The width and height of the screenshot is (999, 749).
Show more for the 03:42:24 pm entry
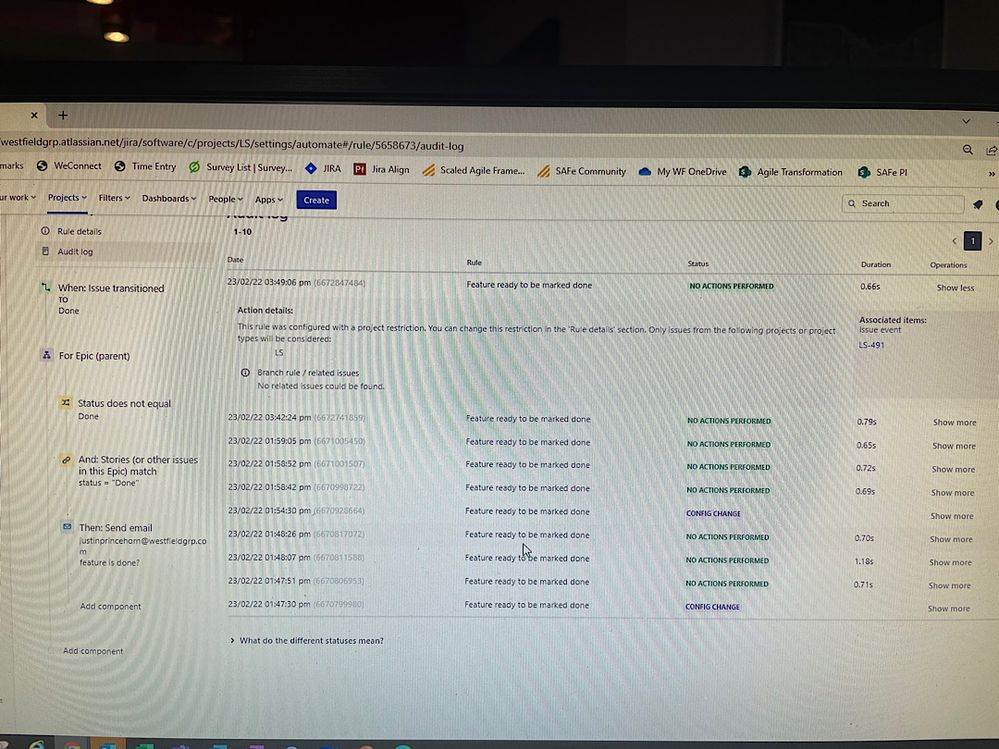954,422
